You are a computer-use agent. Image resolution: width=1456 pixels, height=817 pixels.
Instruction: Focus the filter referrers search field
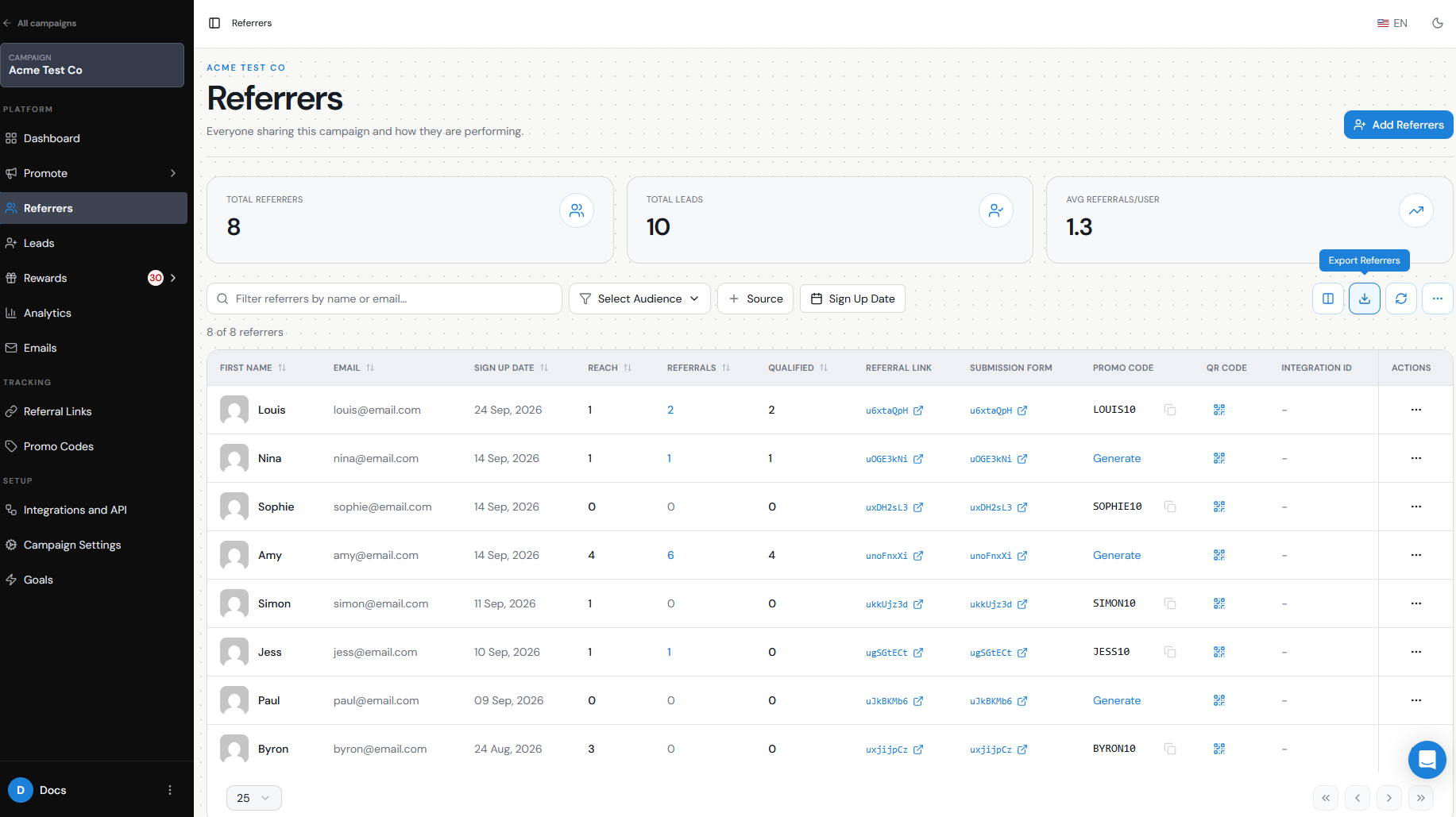[384, 299]
